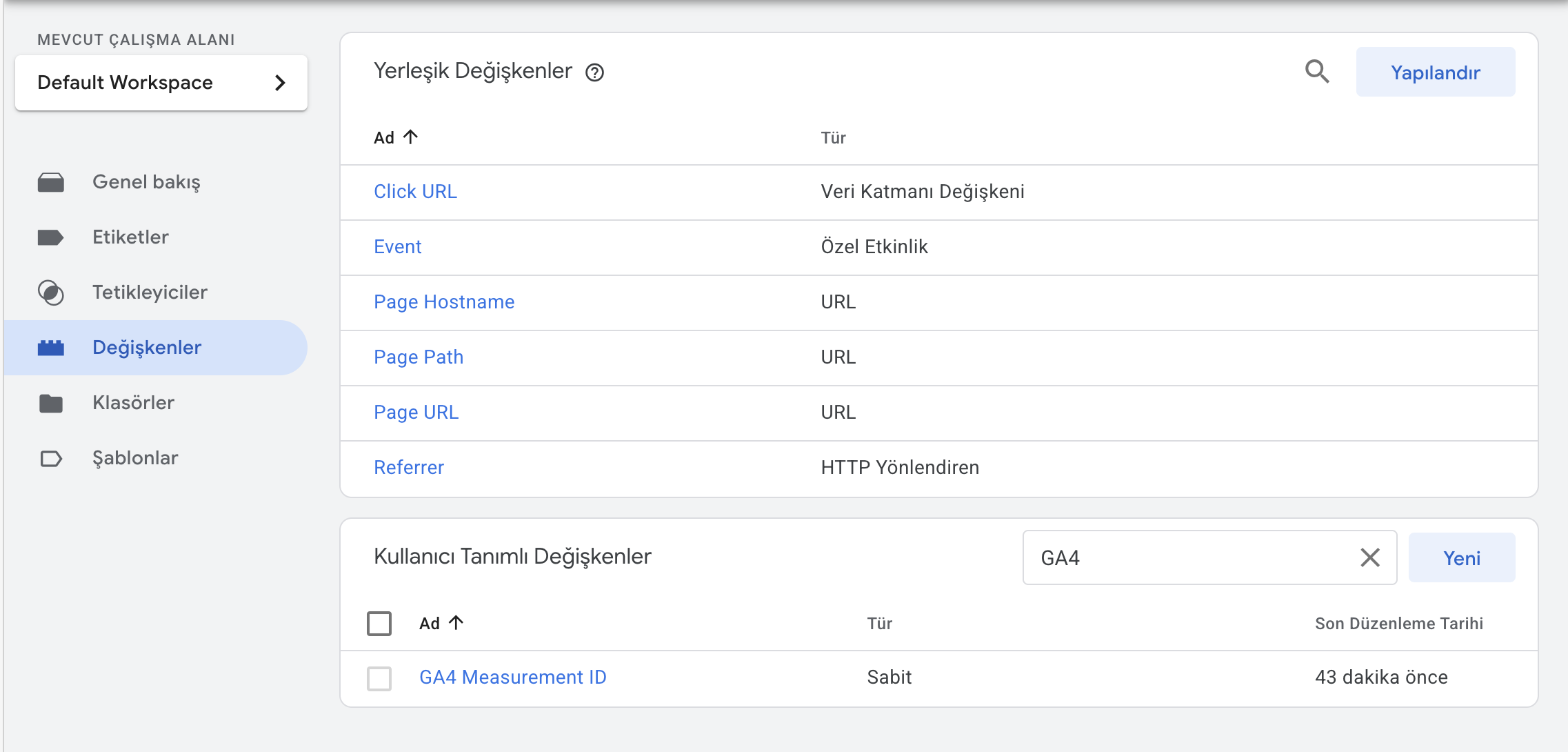Click the Yapılandır button

(1436, 71)
